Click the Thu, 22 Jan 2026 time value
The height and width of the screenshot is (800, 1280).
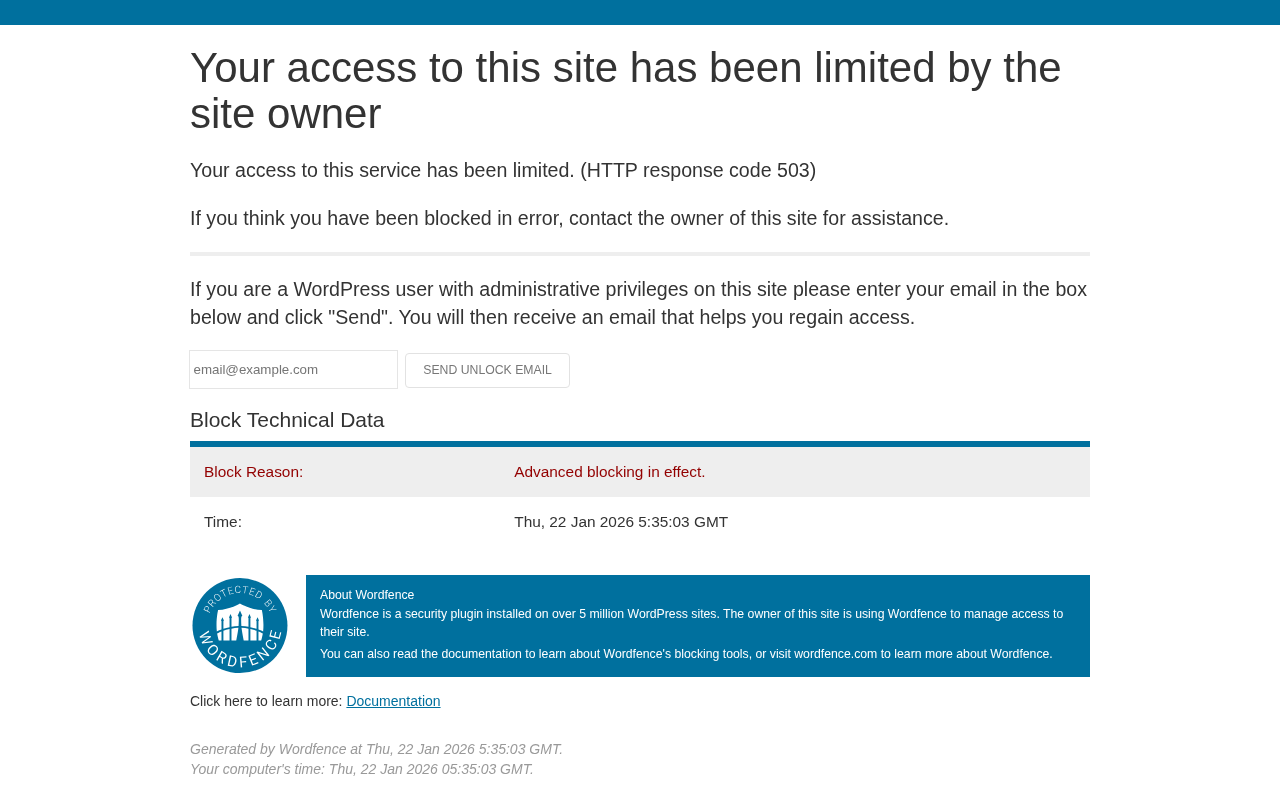point(621,522)
